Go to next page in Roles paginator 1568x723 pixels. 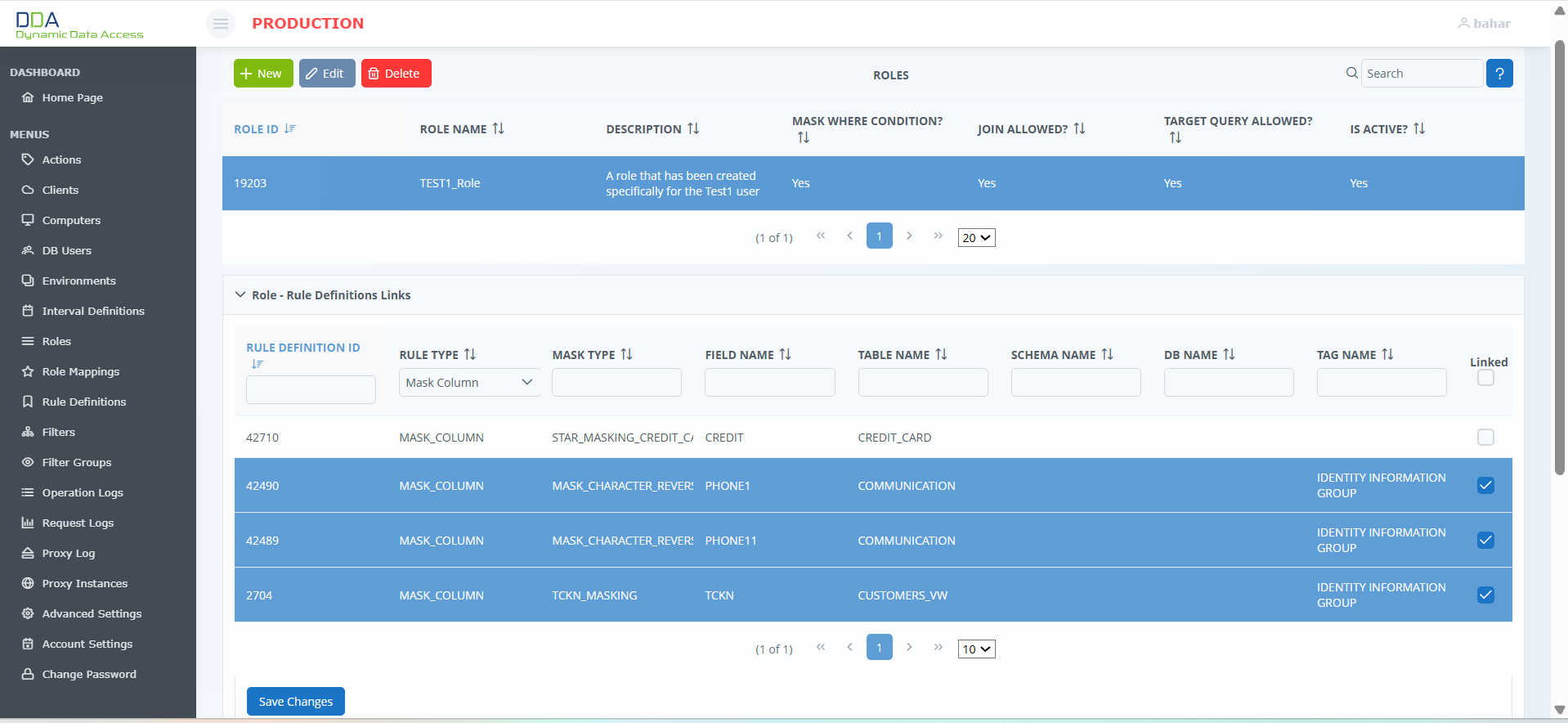(x=909, y=236)
